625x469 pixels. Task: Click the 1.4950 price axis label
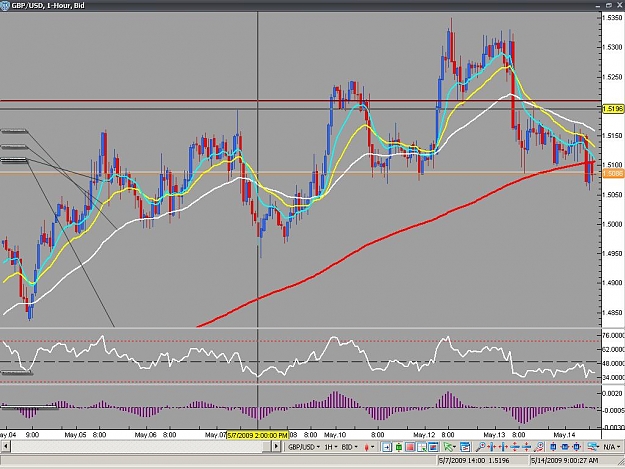pyautogui.click(x=613, y=253)
